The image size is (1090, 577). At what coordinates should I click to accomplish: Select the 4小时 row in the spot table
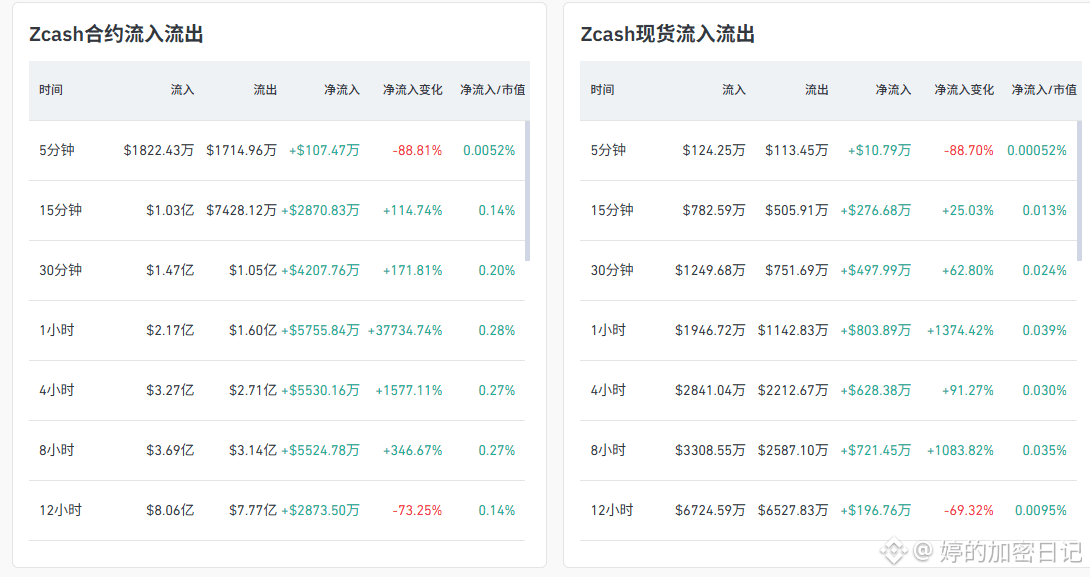829,390
